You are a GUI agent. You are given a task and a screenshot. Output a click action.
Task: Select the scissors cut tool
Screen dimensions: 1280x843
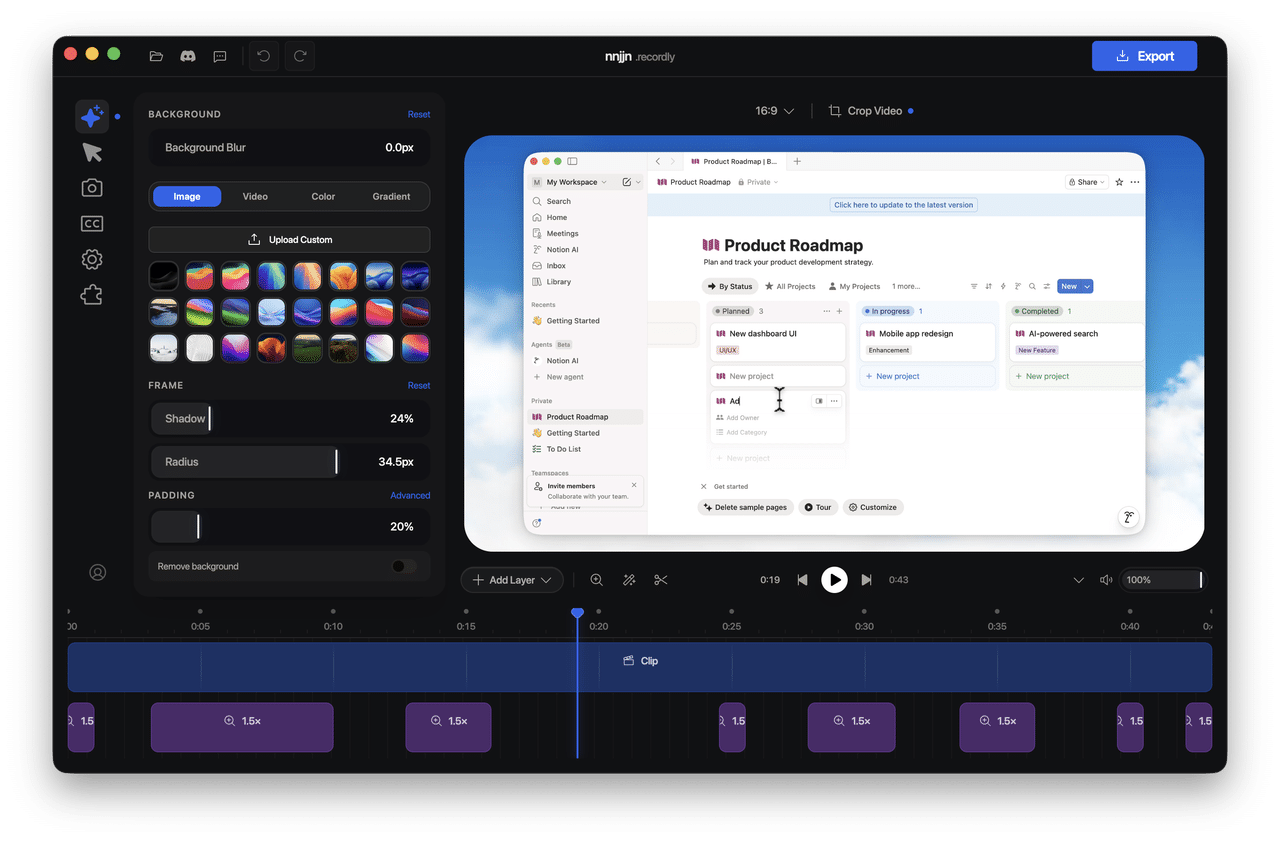pyautogui.click(x=661, y=580)
